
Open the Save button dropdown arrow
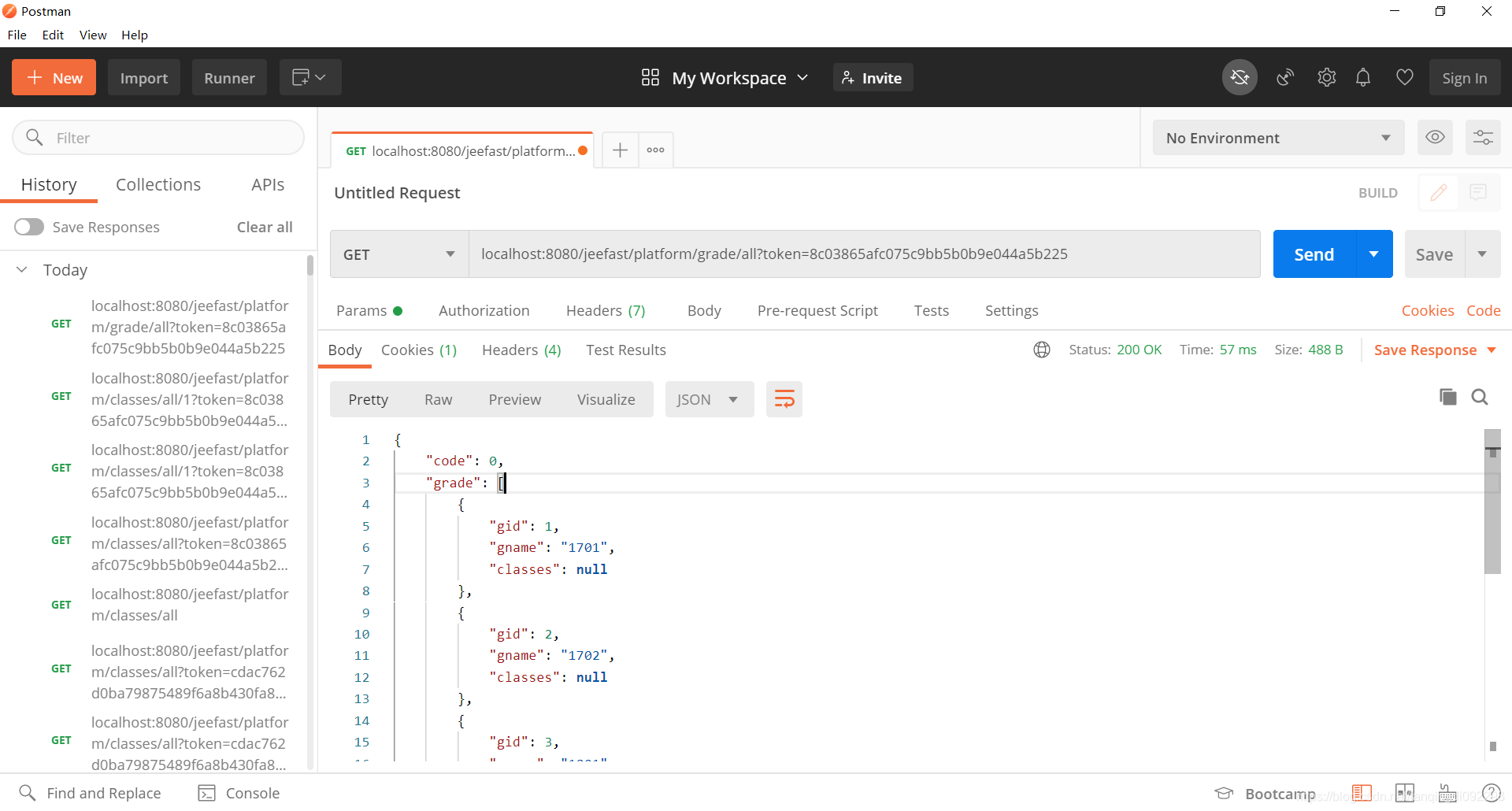click(1483, 254)
